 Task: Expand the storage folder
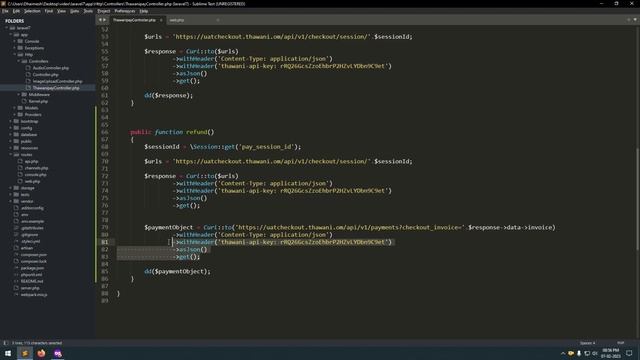coord(11,188)
